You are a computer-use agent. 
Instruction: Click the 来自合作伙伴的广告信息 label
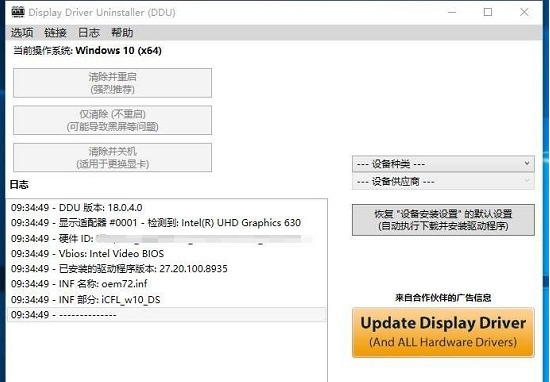pos(443,298)
